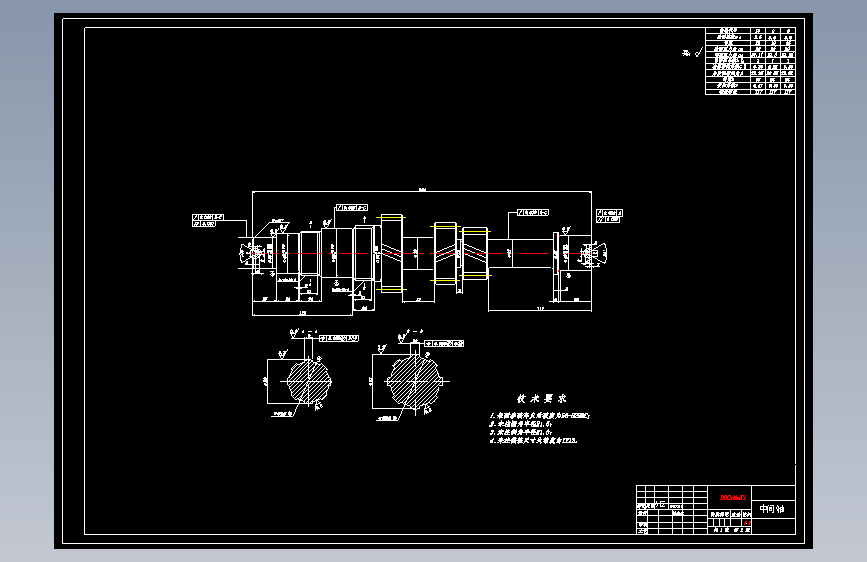The width and height of the screenshot is (867, 562).
Task: Select the right hatched spline cross-section view
Action: 414,381
